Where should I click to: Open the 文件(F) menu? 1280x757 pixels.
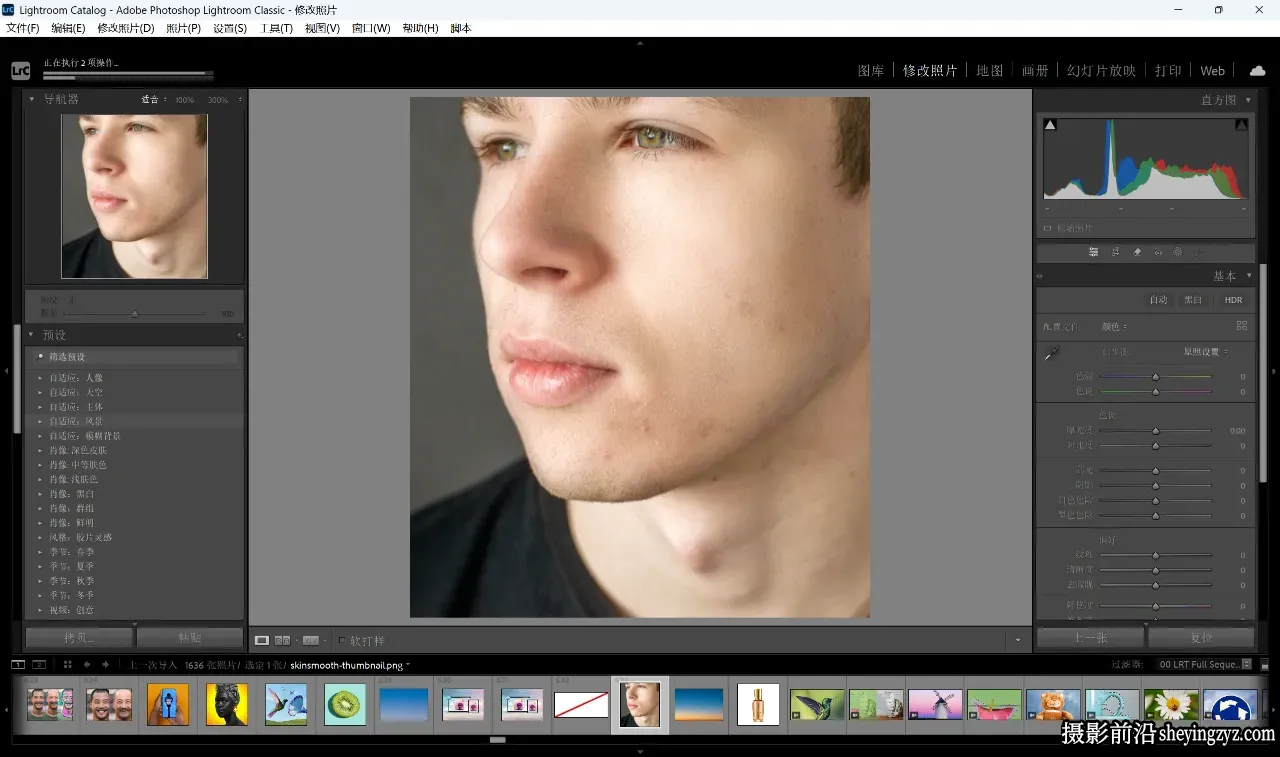coord(23,28)
